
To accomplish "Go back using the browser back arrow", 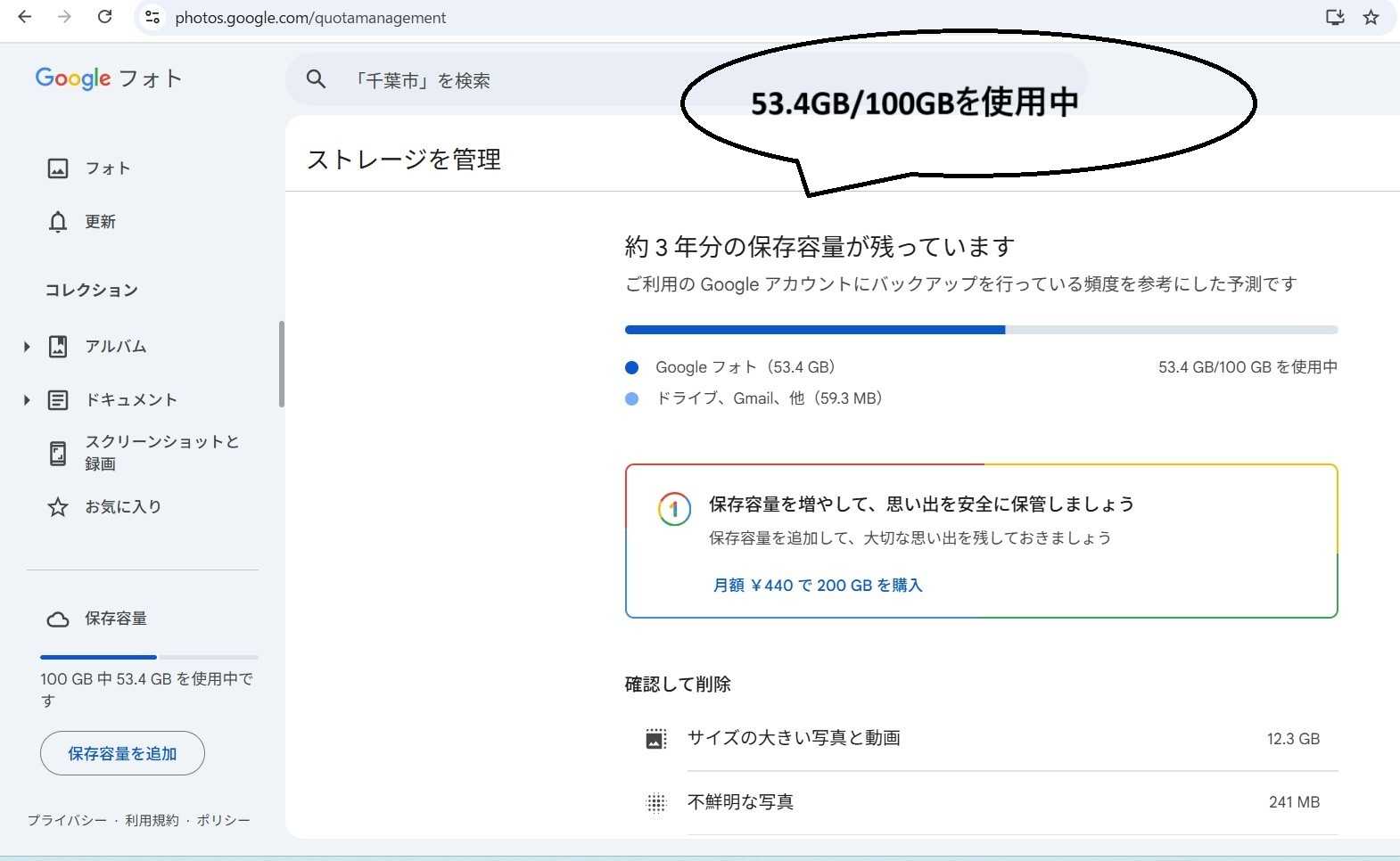I will 25,17.
